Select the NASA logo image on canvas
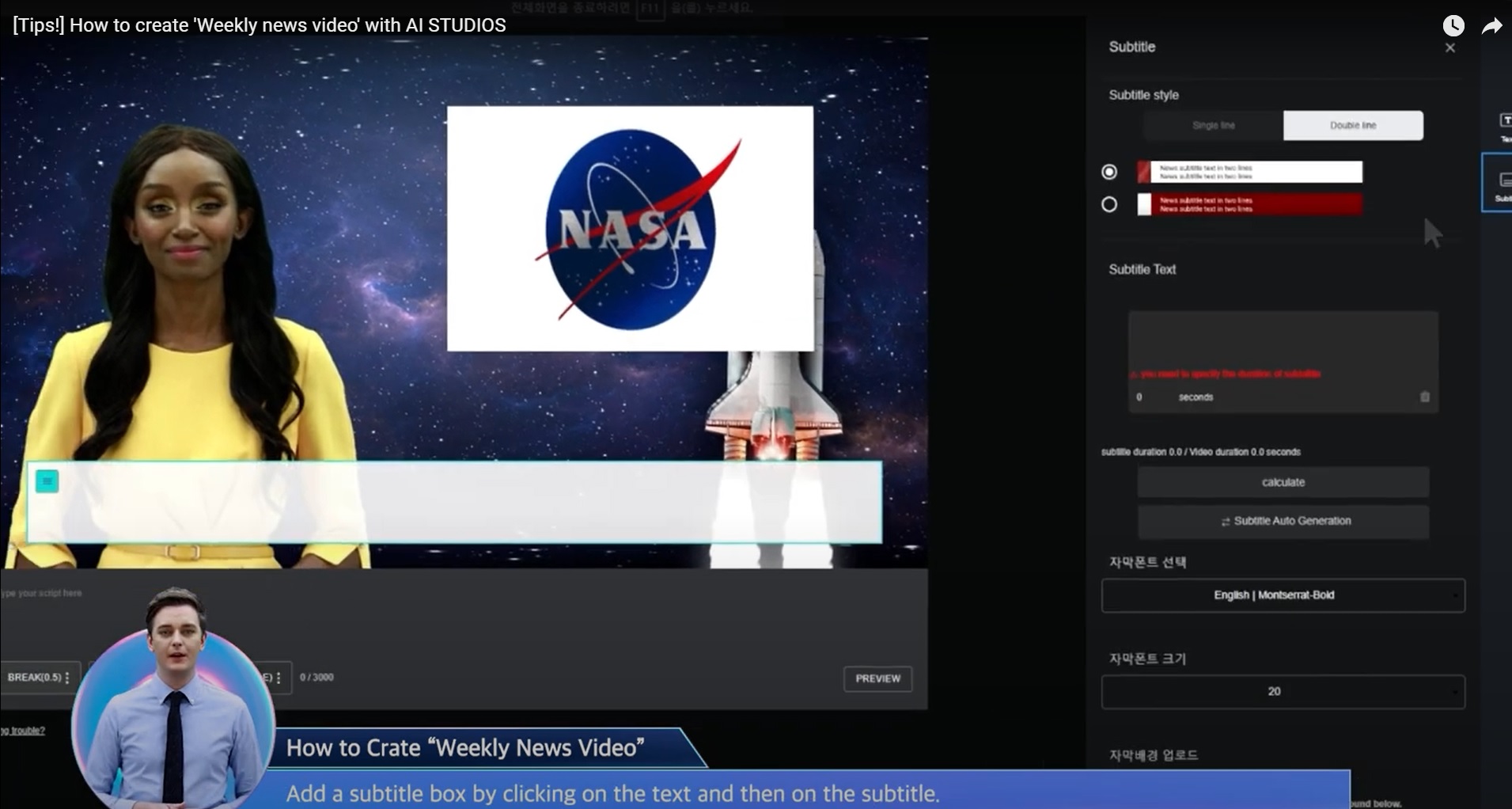This screenshot has height=809, width=1512. [631, 229]
